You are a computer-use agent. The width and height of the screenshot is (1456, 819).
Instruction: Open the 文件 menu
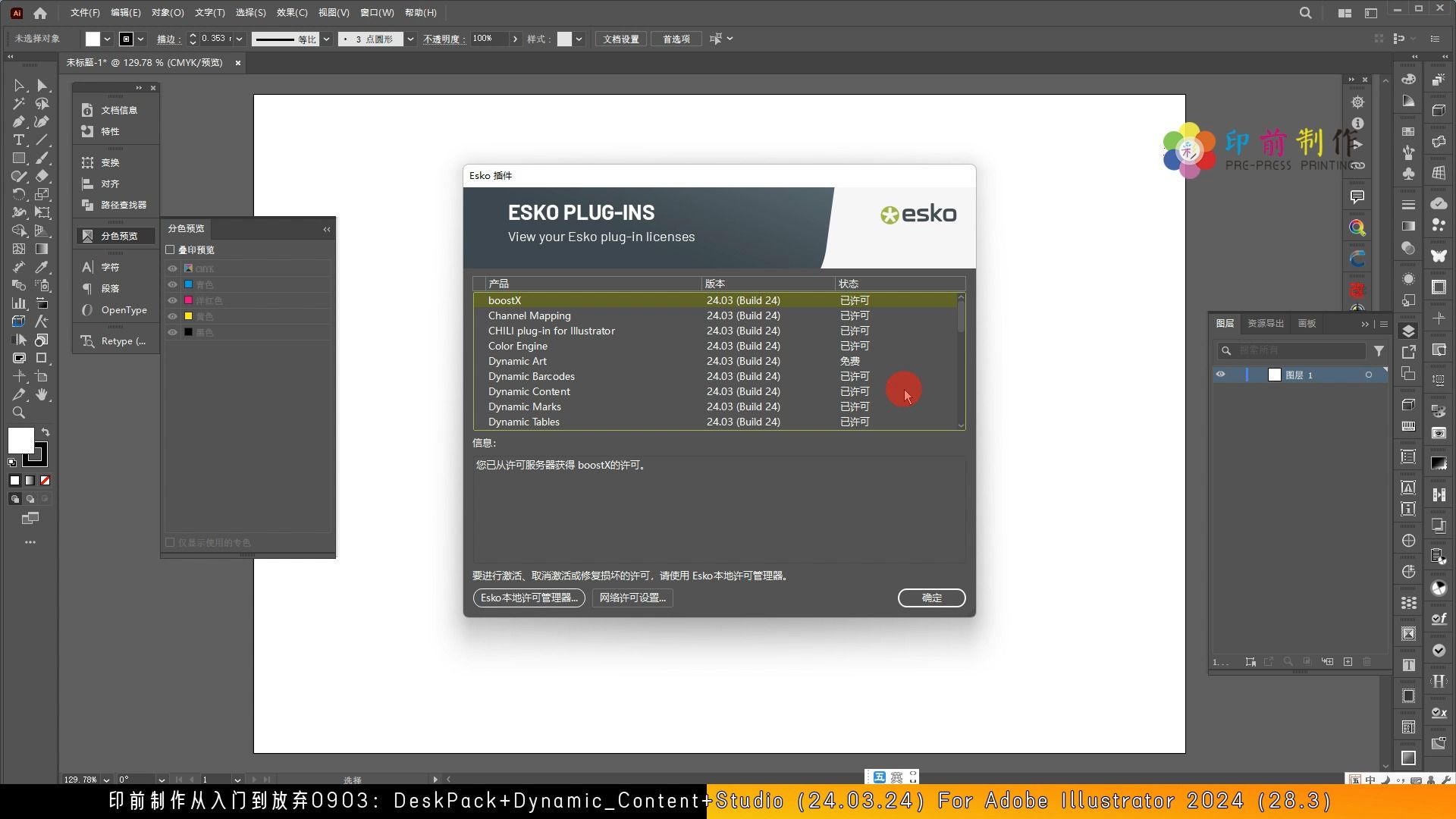85,13
